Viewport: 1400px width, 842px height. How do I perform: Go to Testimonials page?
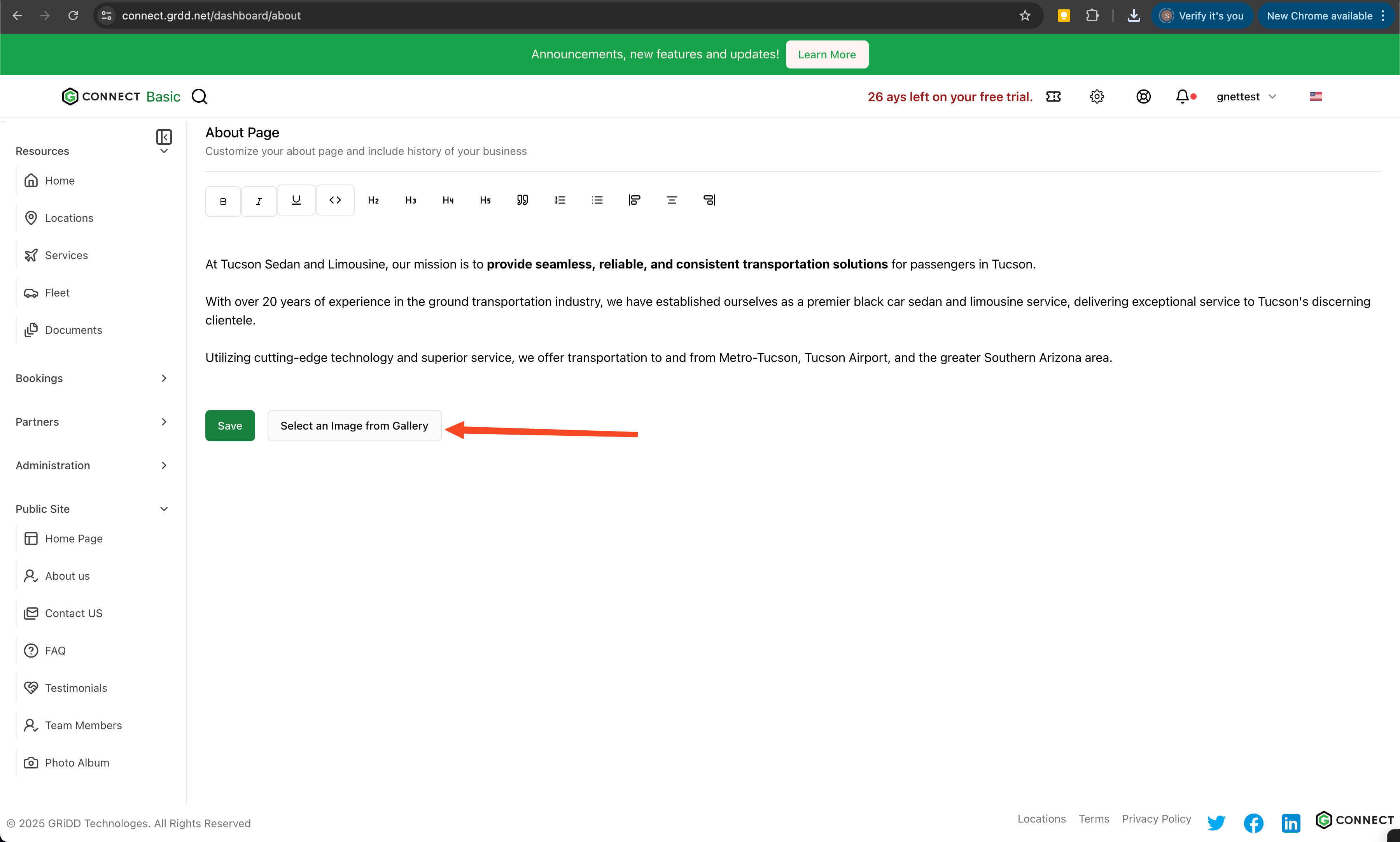pos(75,688)
